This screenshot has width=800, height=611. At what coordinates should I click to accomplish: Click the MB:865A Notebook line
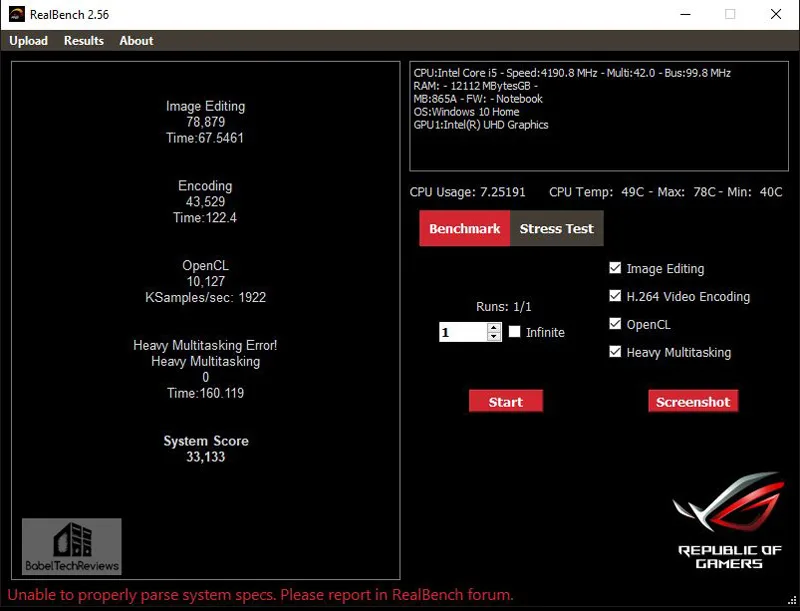point(478,99)
